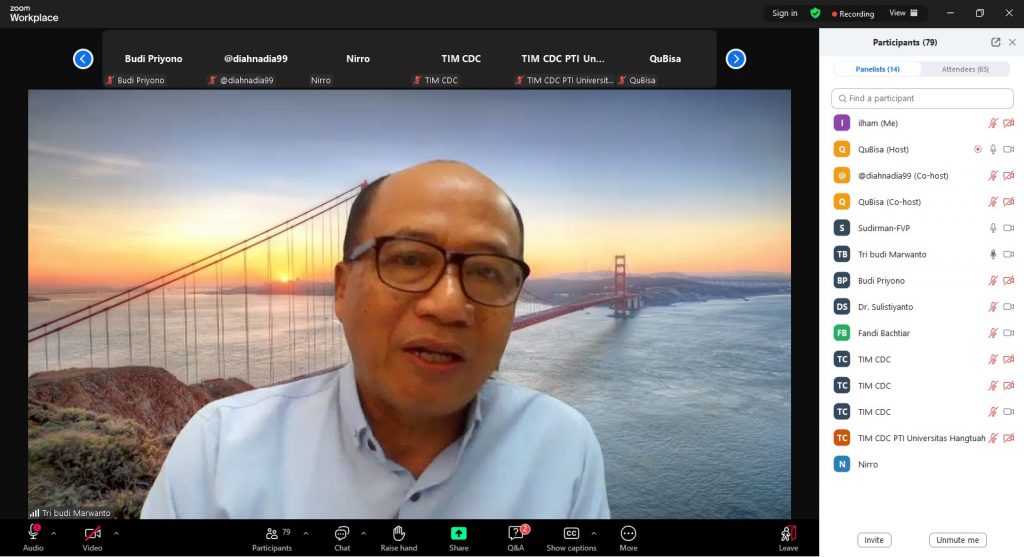1024x557 pixels.
Task: Expand video options arrow next to Video
Action: (116, 533)
